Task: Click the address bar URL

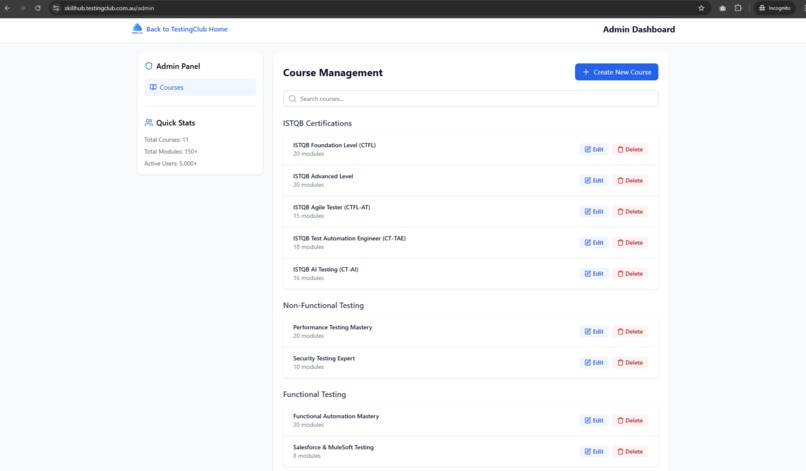Action: pos(109,8)
